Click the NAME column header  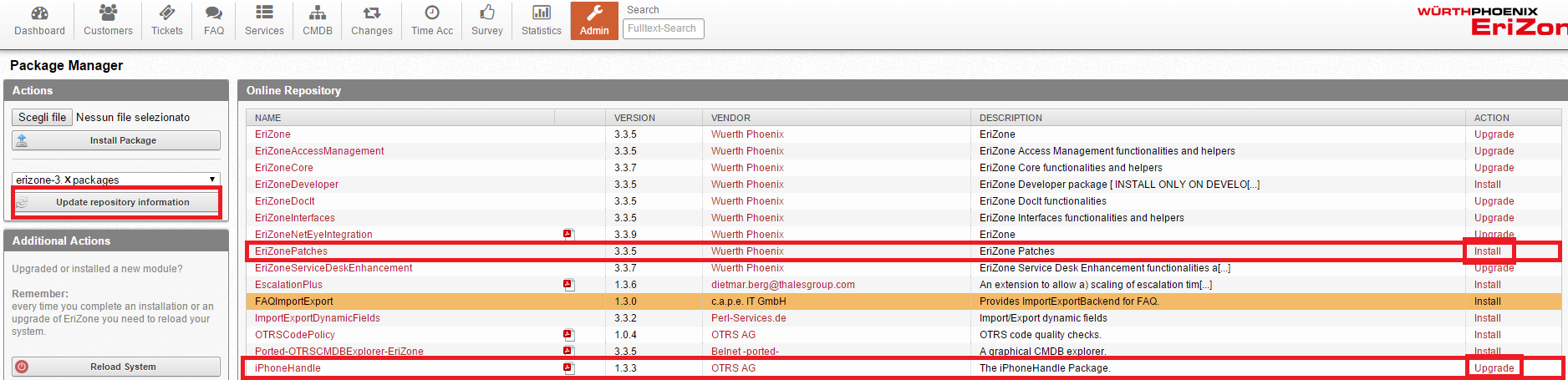(x=267, y=118)
